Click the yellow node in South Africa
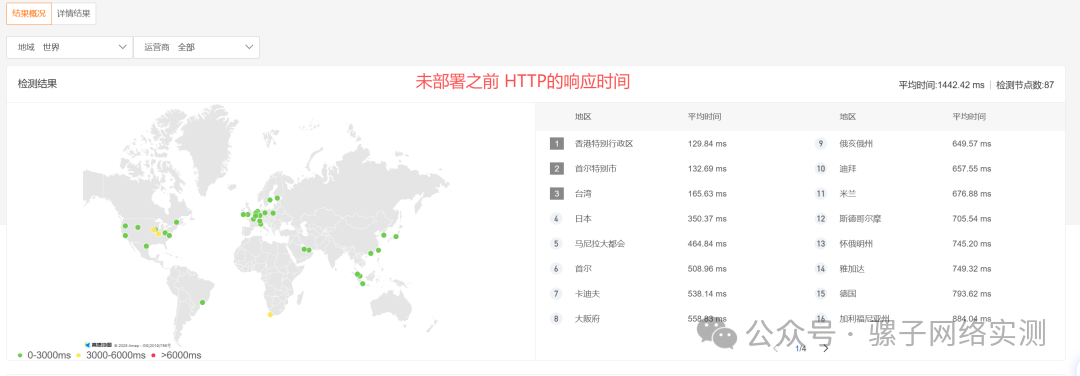 pos(270,315)
